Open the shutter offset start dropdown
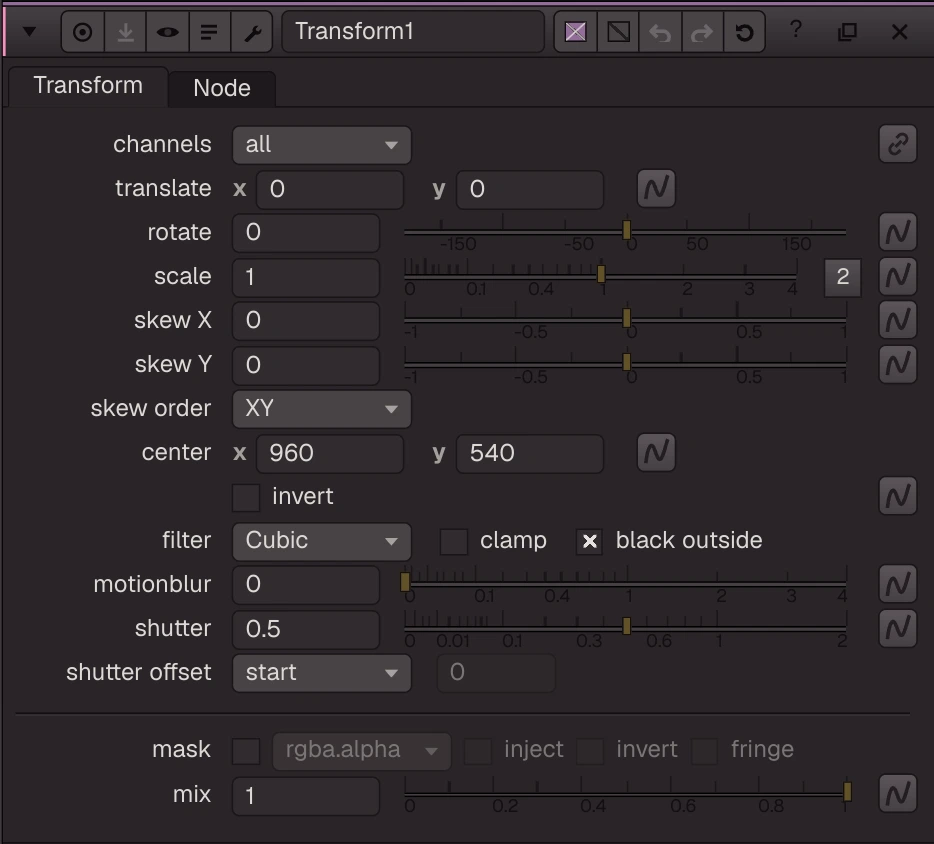The width and height of the screenshot is (934, 844). pyautogui.click(x=322, y=673)
